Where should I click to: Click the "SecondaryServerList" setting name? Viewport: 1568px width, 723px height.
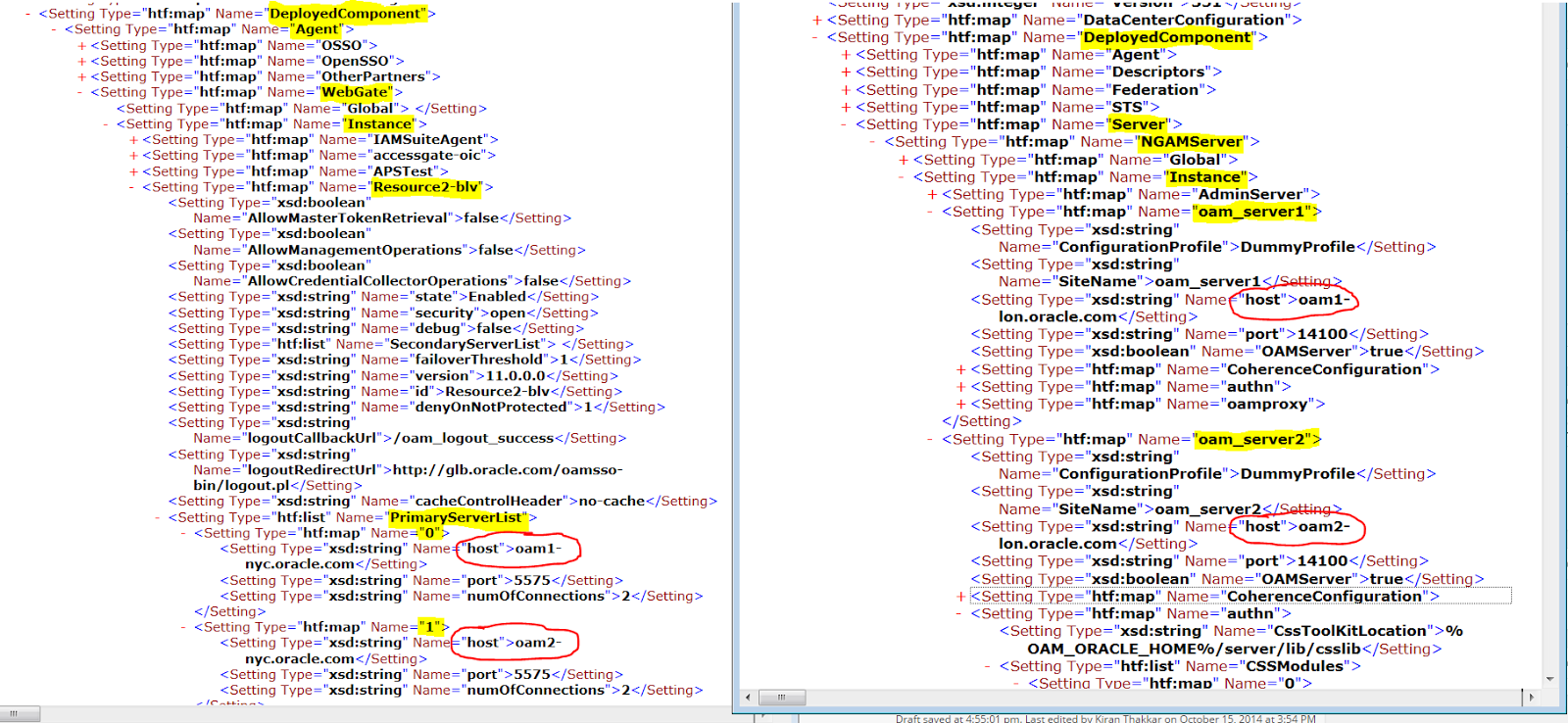coord(465,344)
